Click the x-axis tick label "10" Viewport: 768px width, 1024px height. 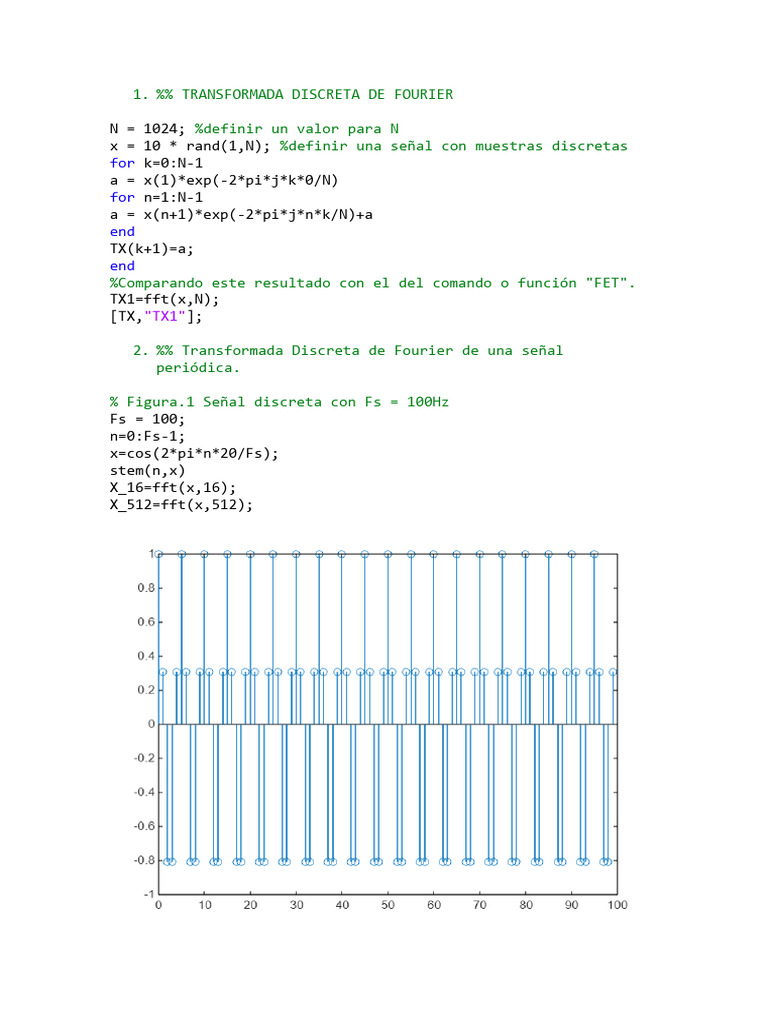pos(204,905)
